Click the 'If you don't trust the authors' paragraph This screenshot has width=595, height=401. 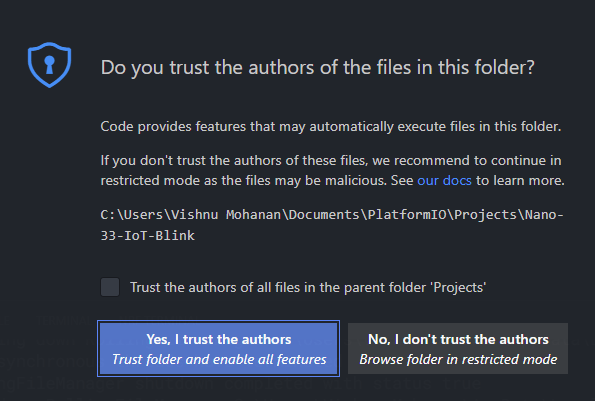332,170
